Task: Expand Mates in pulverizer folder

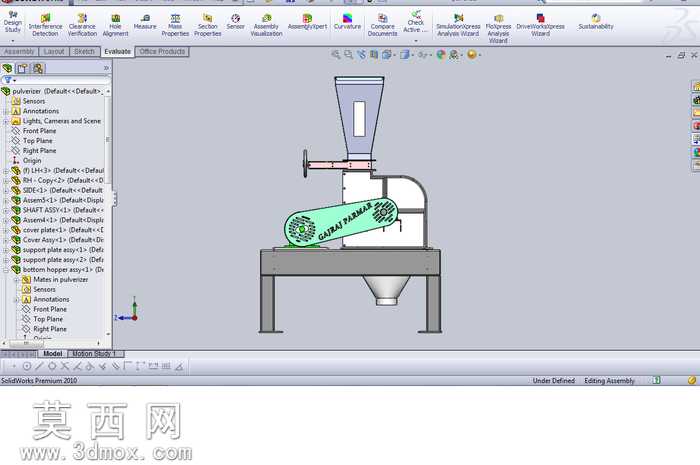Action: [x=17, y=280]
